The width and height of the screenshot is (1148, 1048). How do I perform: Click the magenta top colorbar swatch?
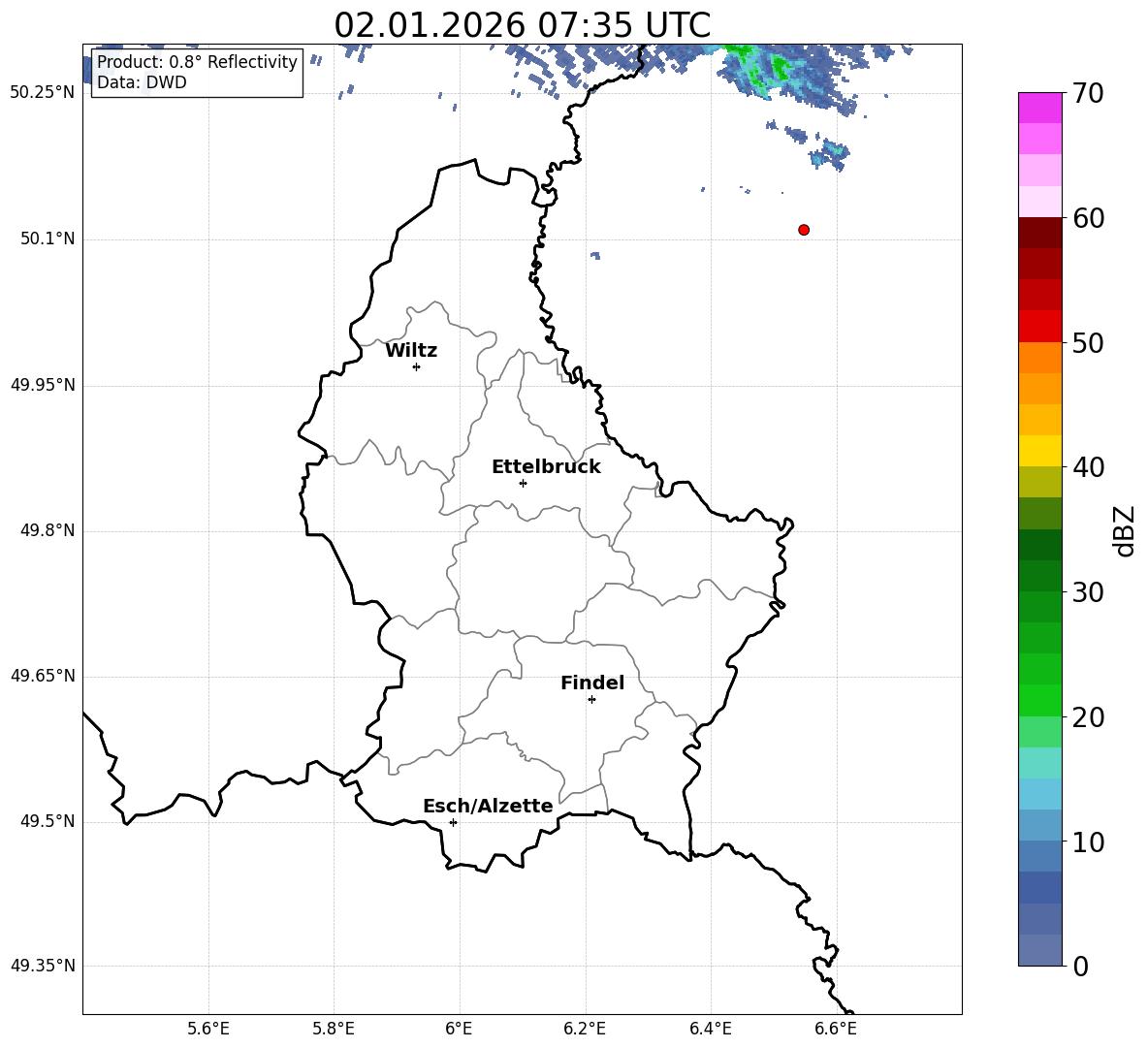pos(1040,109)
